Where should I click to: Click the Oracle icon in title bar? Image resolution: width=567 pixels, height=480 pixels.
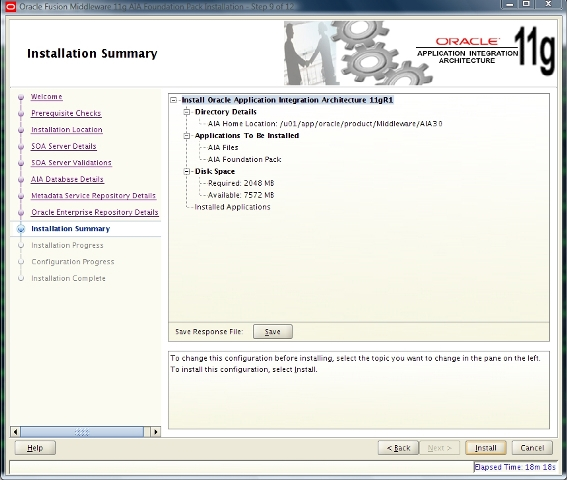coord(10,6)
